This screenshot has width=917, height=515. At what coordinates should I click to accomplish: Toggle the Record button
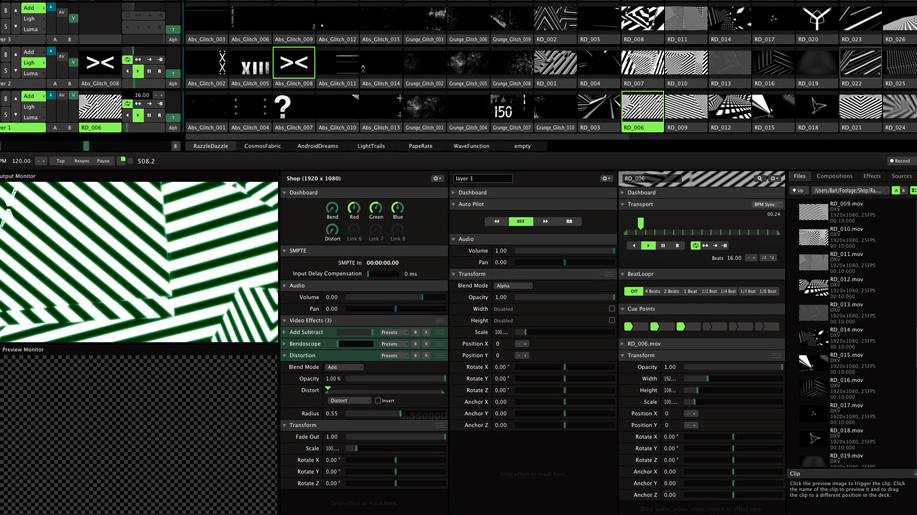coord(900,161)
